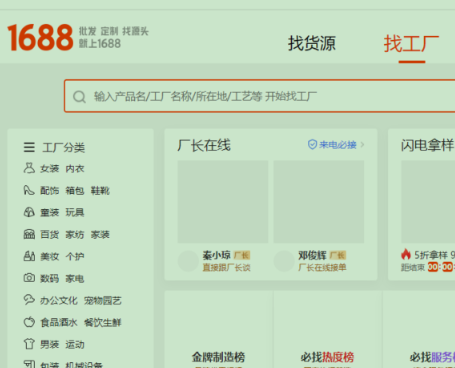This screenshot has height=368, width=455.
Task: Click the 厂长在线接单 text
Action: 322,267
